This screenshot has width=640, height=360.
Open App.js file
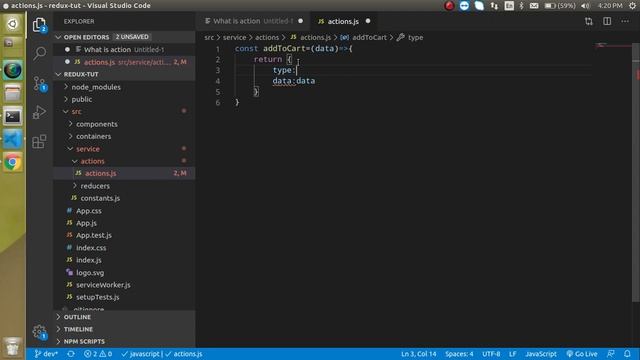(x=124, y=223)
